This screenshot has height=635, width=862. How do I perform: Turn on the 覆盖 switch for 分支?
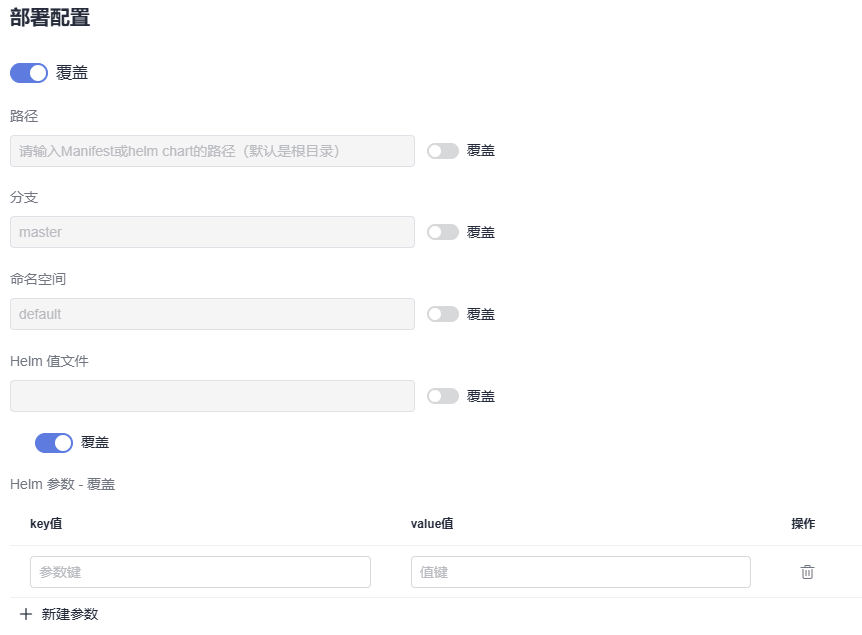443,232
